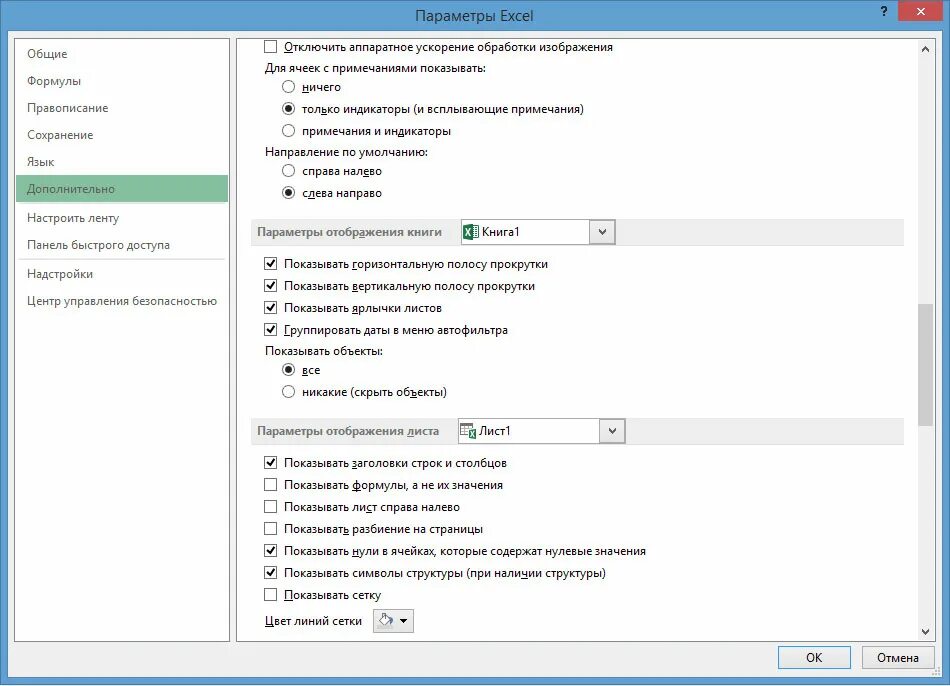The image size is (950, 686).
Task: Click Для ячеек с примечаниями показывать label
Action: tap(375, 68)
